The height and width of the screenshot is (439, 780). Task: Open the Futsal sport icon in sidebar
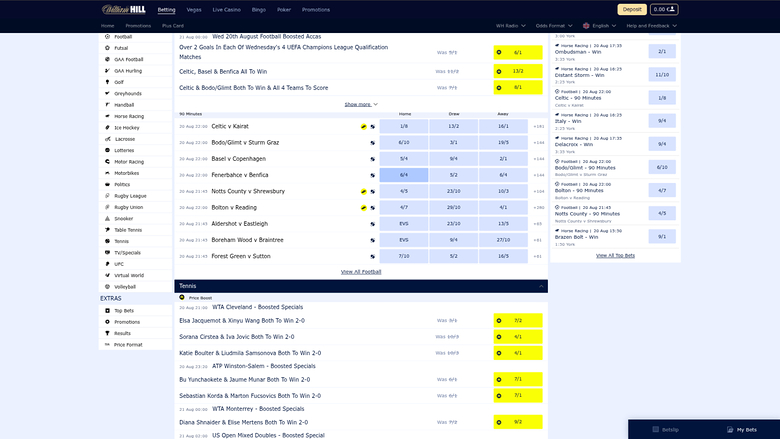pos(107,48)
